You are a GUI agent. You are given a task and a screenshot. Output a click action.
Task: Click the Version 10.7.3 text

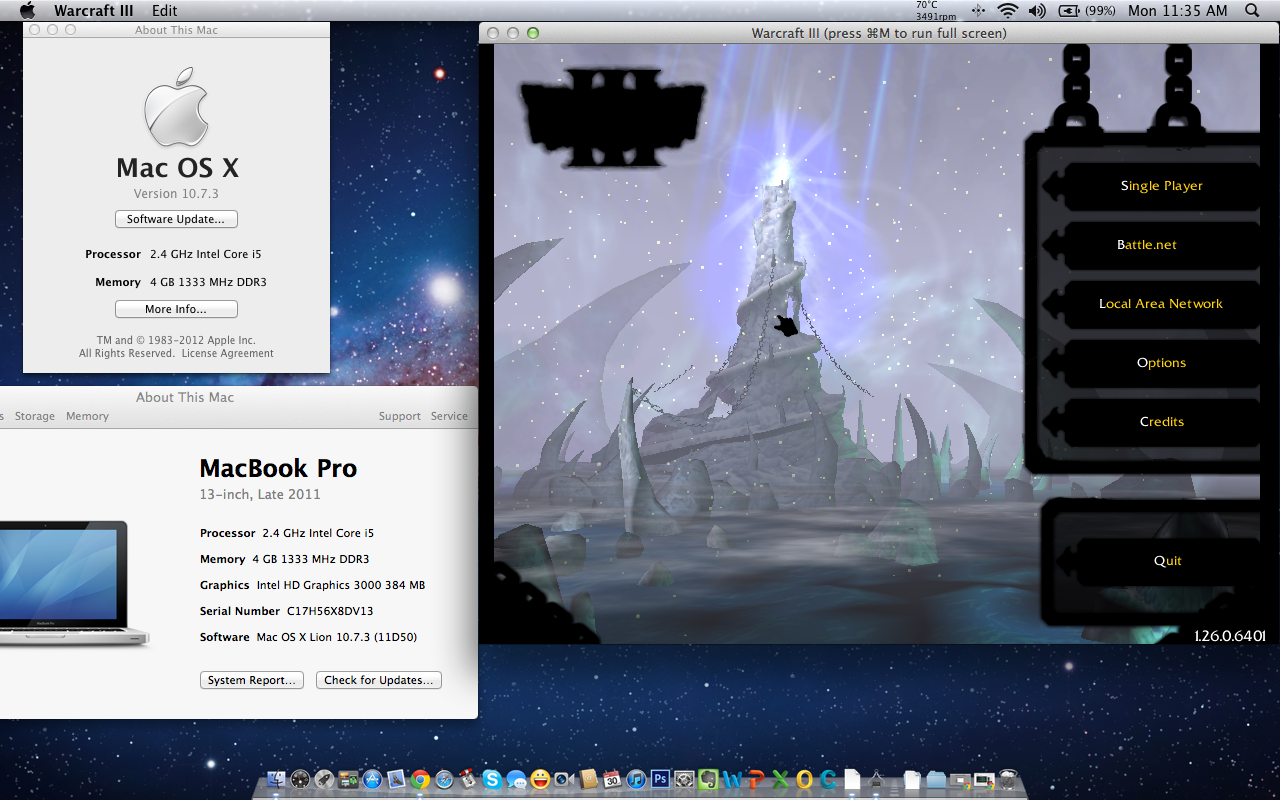point(176,194)
